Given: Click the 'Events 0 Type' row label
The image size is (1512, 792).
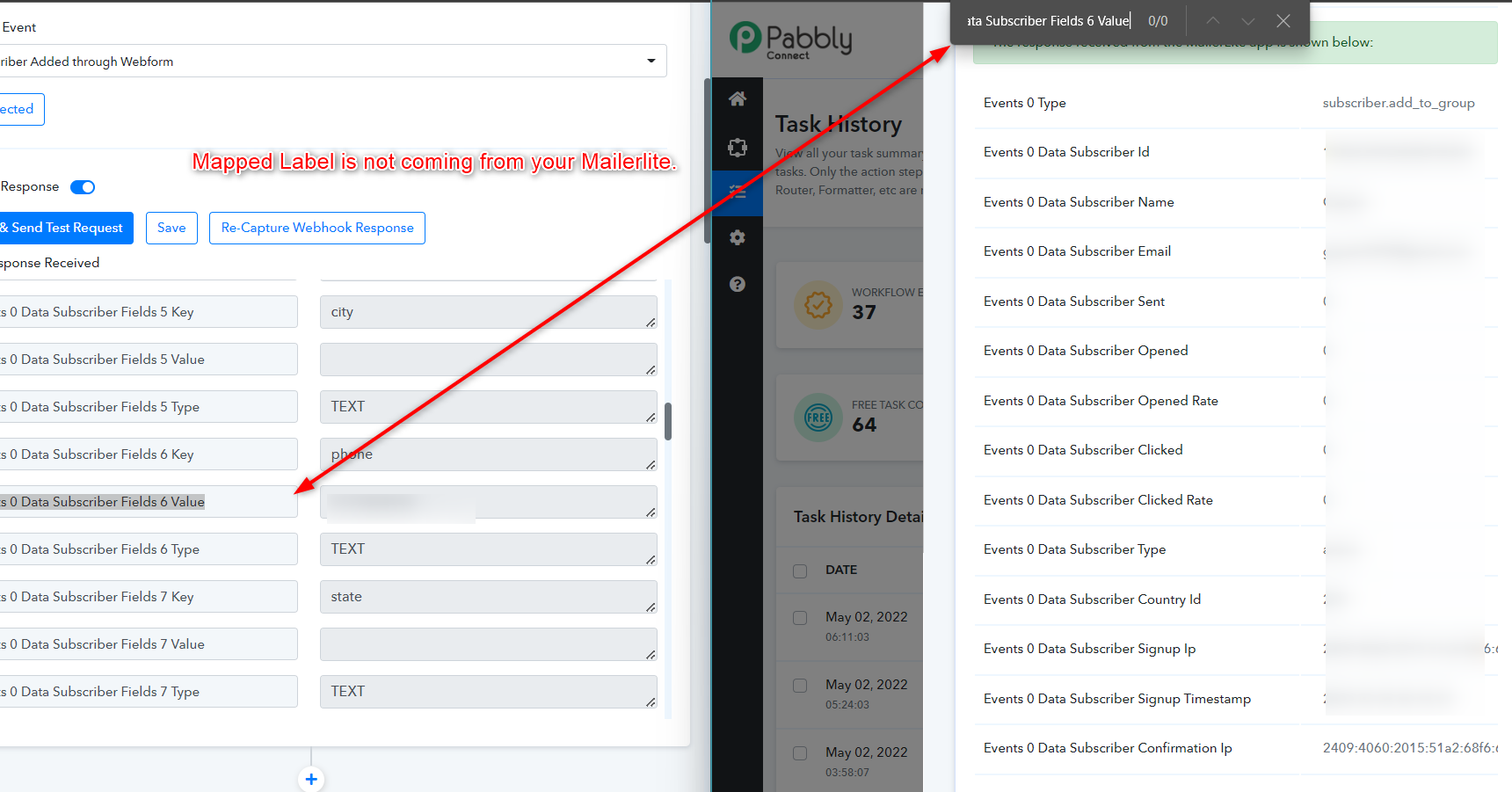Looking at the screenshot, I should point(1024,103).
